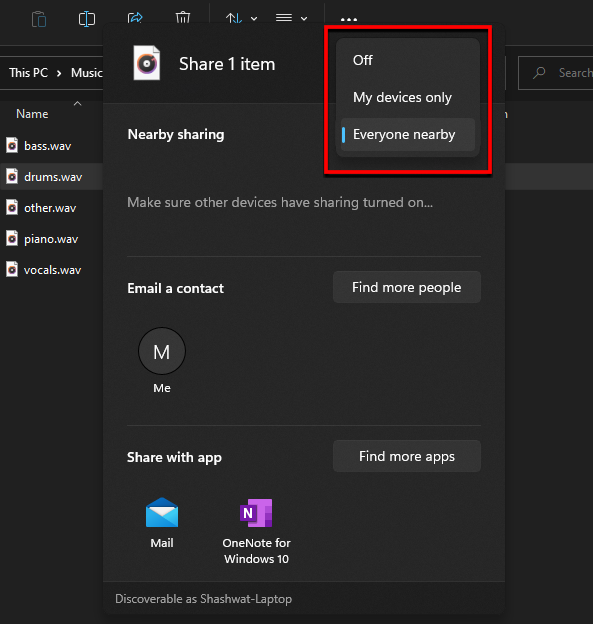Sort by the Name column header

pos(32,114)
